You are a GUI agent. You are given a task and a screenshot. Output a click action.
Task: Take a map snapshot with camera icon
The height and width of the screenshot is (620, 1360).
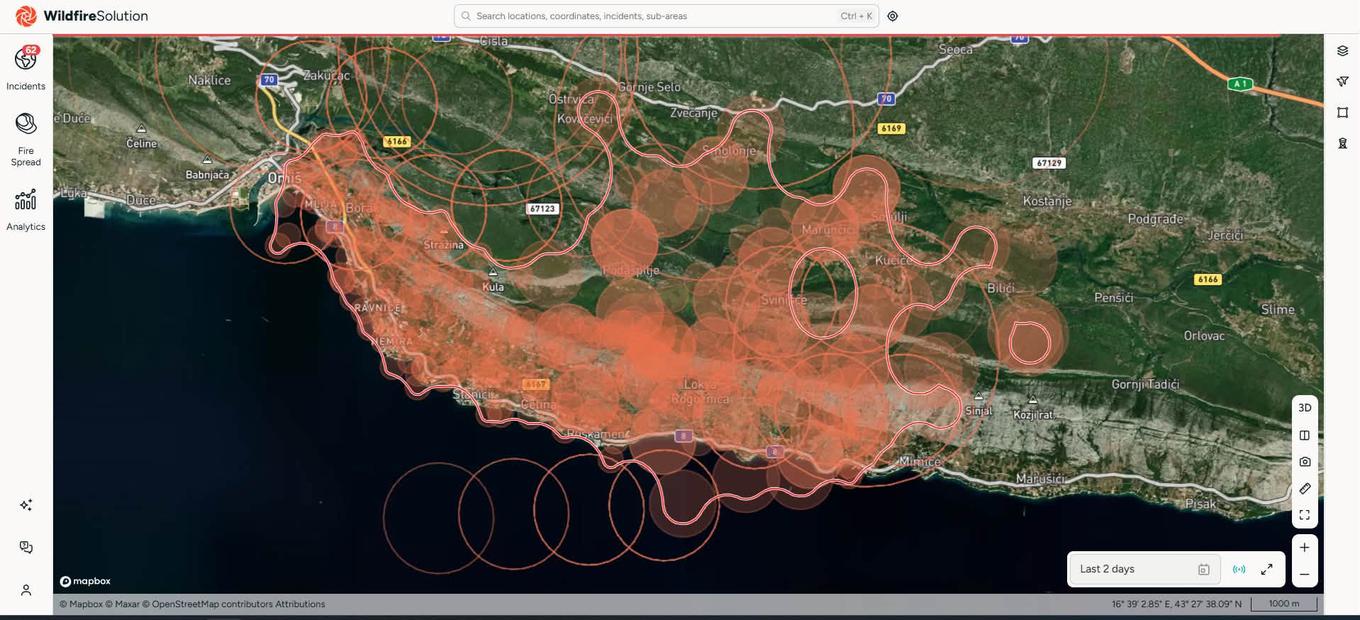tap(1305, 462)
